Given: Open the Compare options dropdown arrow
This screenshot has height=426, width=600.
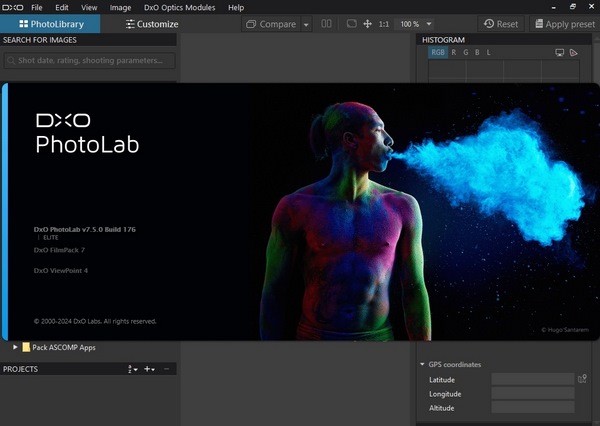Looking at the screenshot, I should pos(306,24).
